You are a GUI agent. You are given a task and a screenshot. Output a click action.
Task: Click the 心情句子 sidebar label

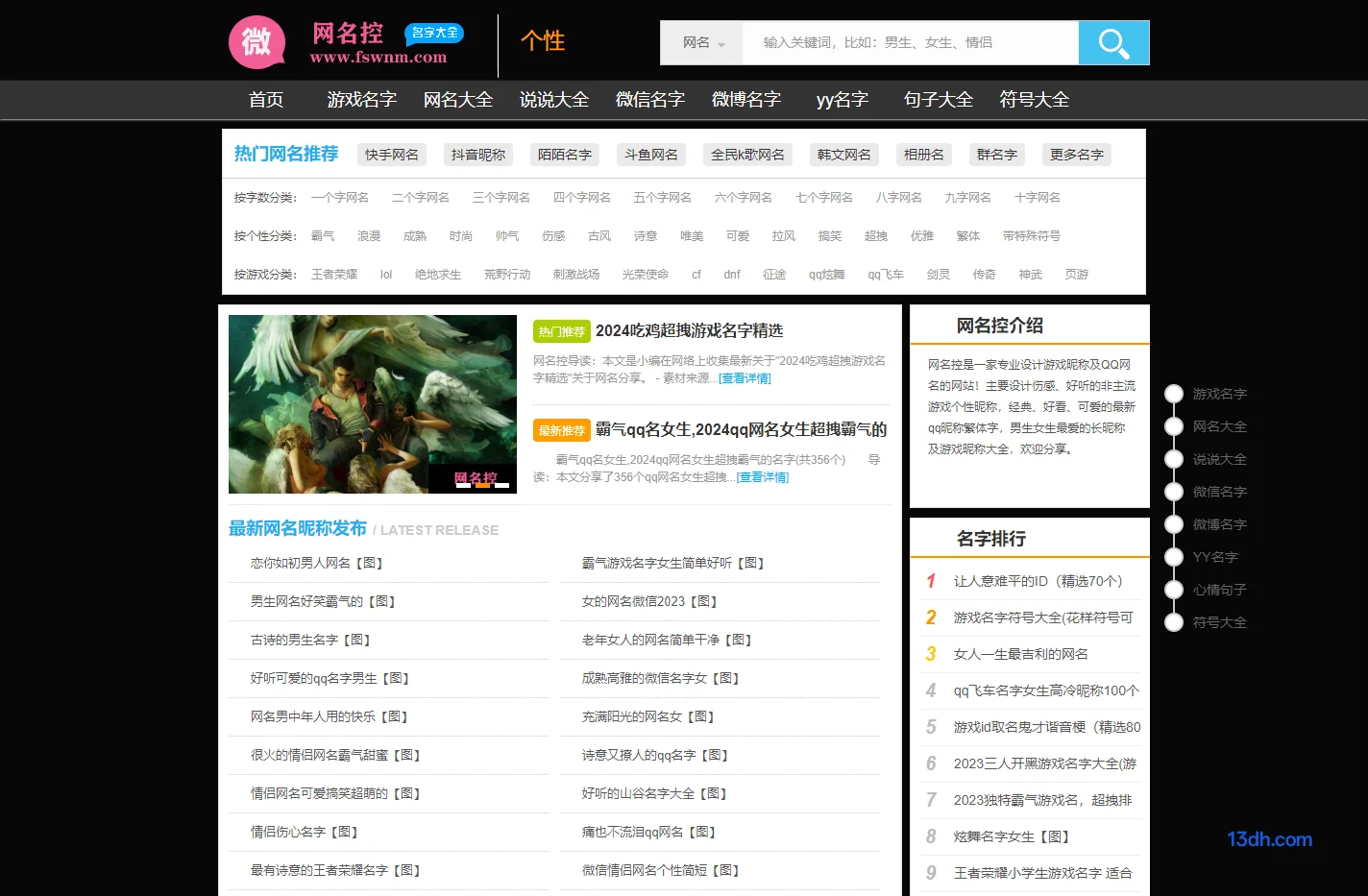[x=1220, y=590]
